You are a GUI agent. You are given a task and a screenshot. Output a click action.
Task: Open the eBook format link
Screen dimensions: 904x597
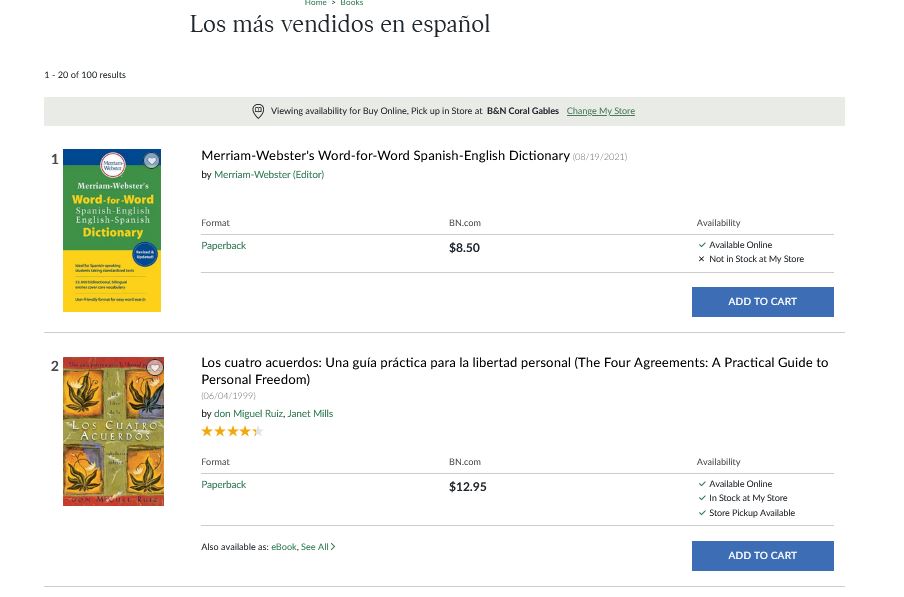283,547
